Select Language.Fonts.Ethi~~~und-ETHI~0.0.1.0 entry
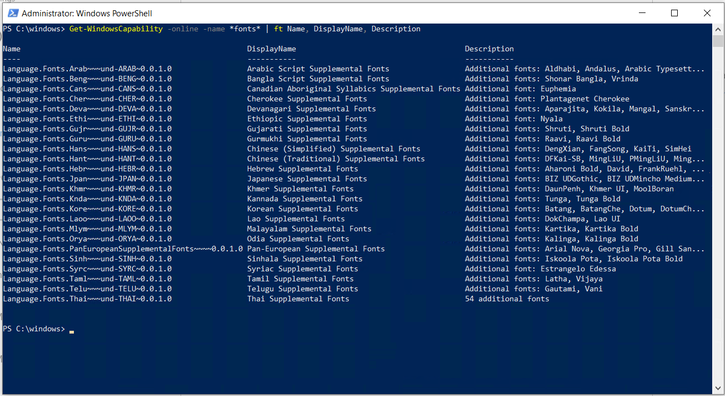Image resolution: width=725 pixels, height=396 pixels. click(x=87, y=119)
